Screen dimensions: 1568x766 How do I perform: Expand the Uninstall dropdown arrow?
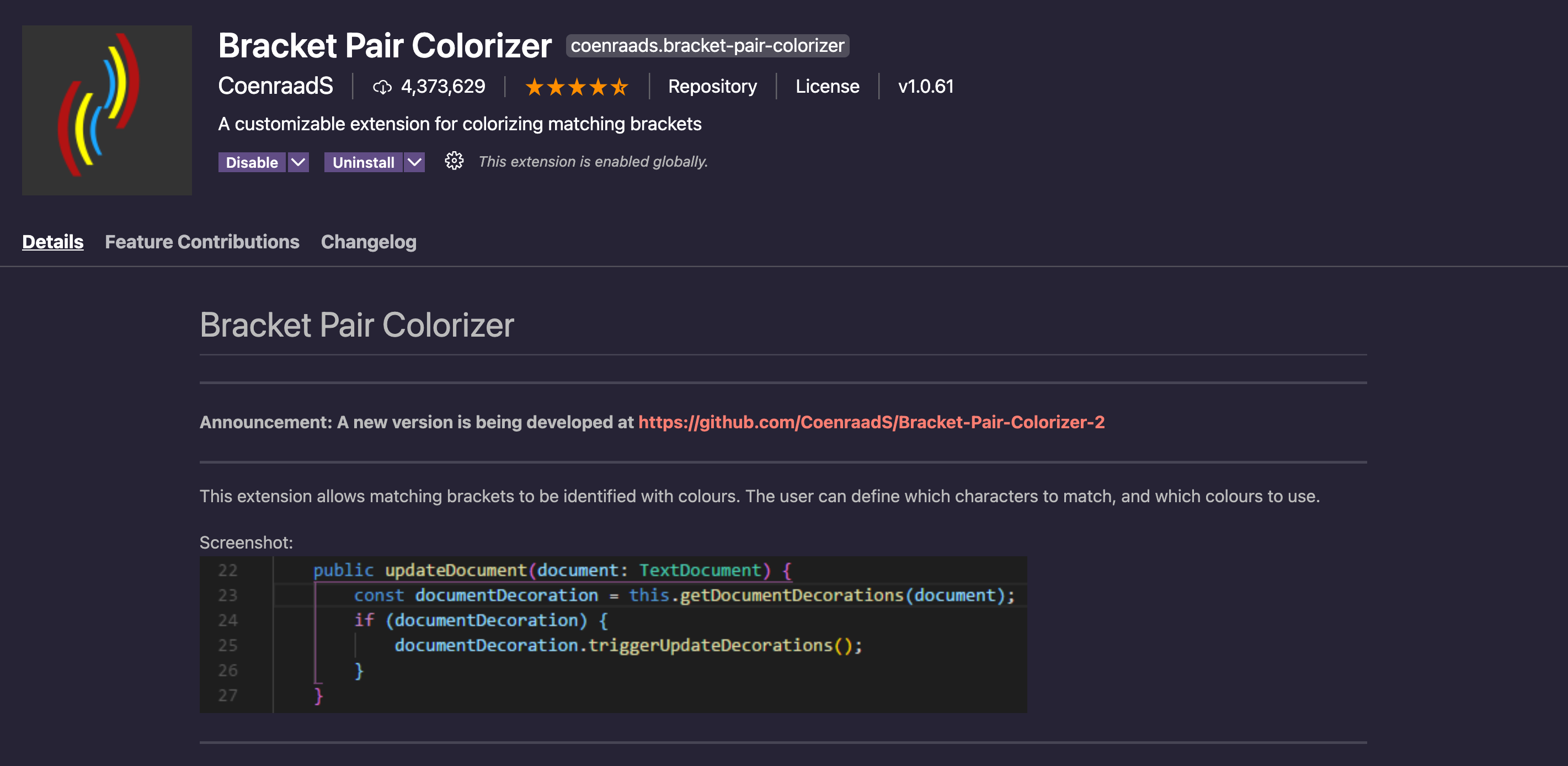[414, 163]
